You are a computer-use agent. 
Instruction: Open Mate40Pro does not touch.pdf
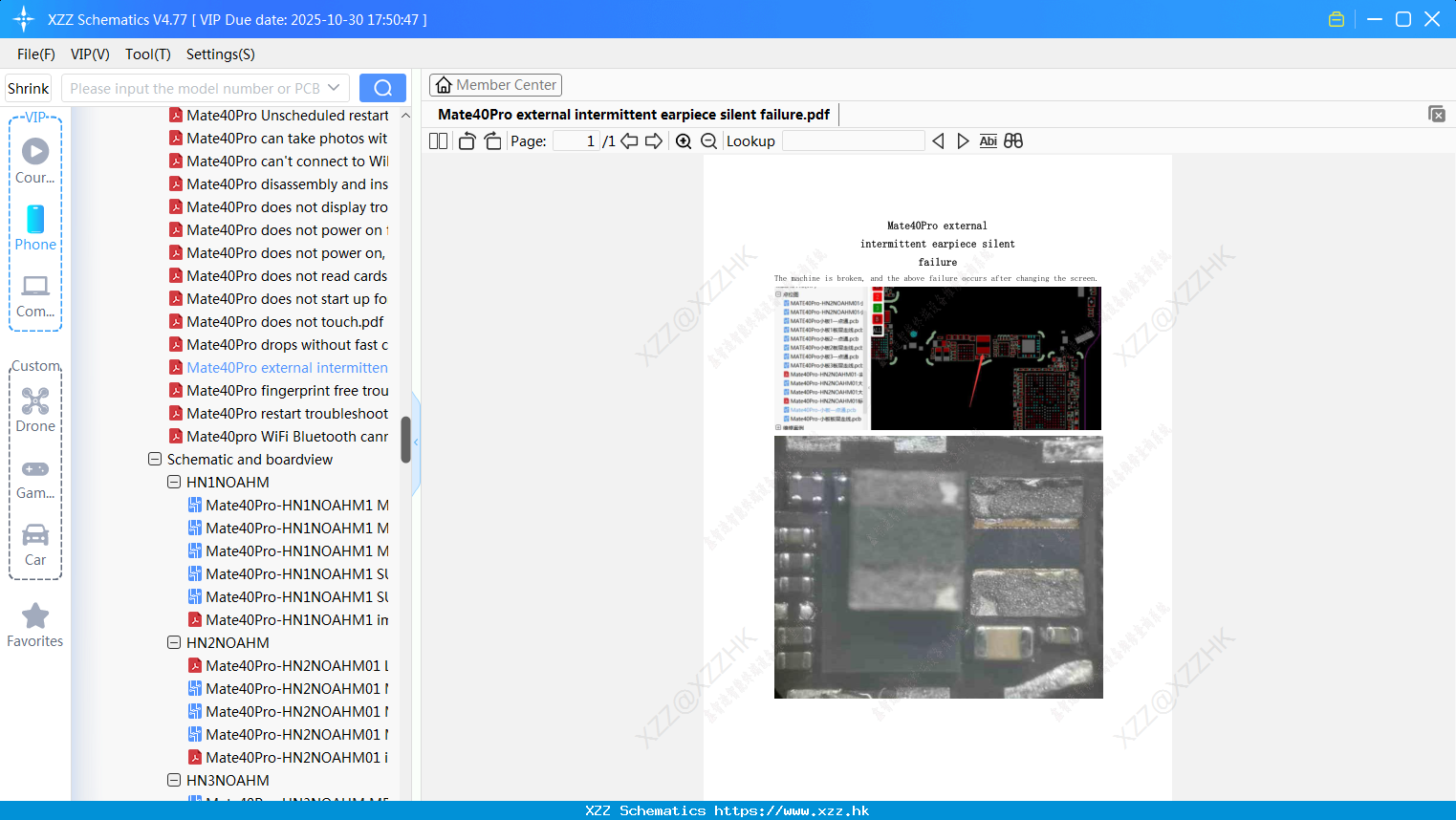tap(277, 321)
